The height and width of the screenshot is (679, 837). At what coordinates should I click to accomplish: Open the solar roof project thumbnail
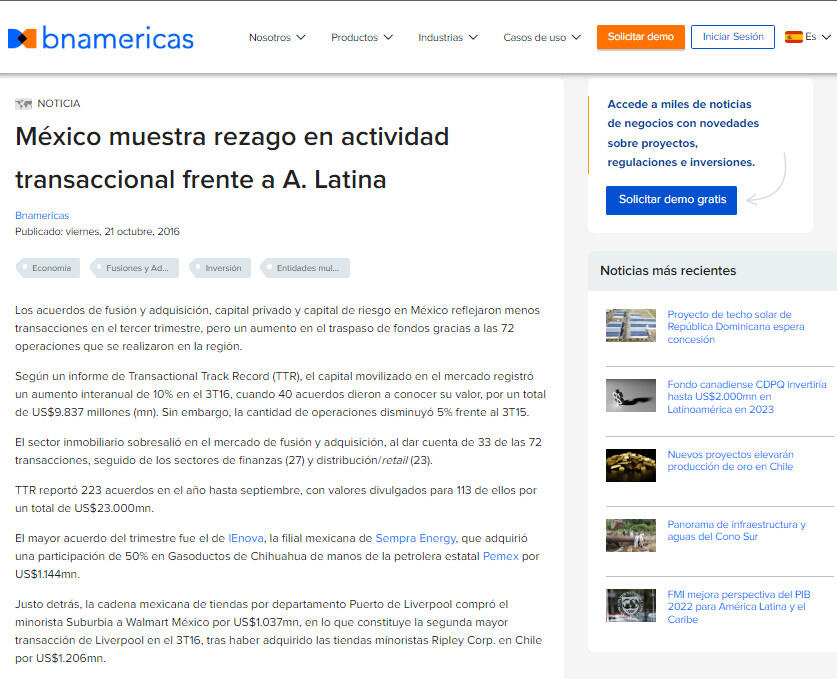[x=631, y=326]
